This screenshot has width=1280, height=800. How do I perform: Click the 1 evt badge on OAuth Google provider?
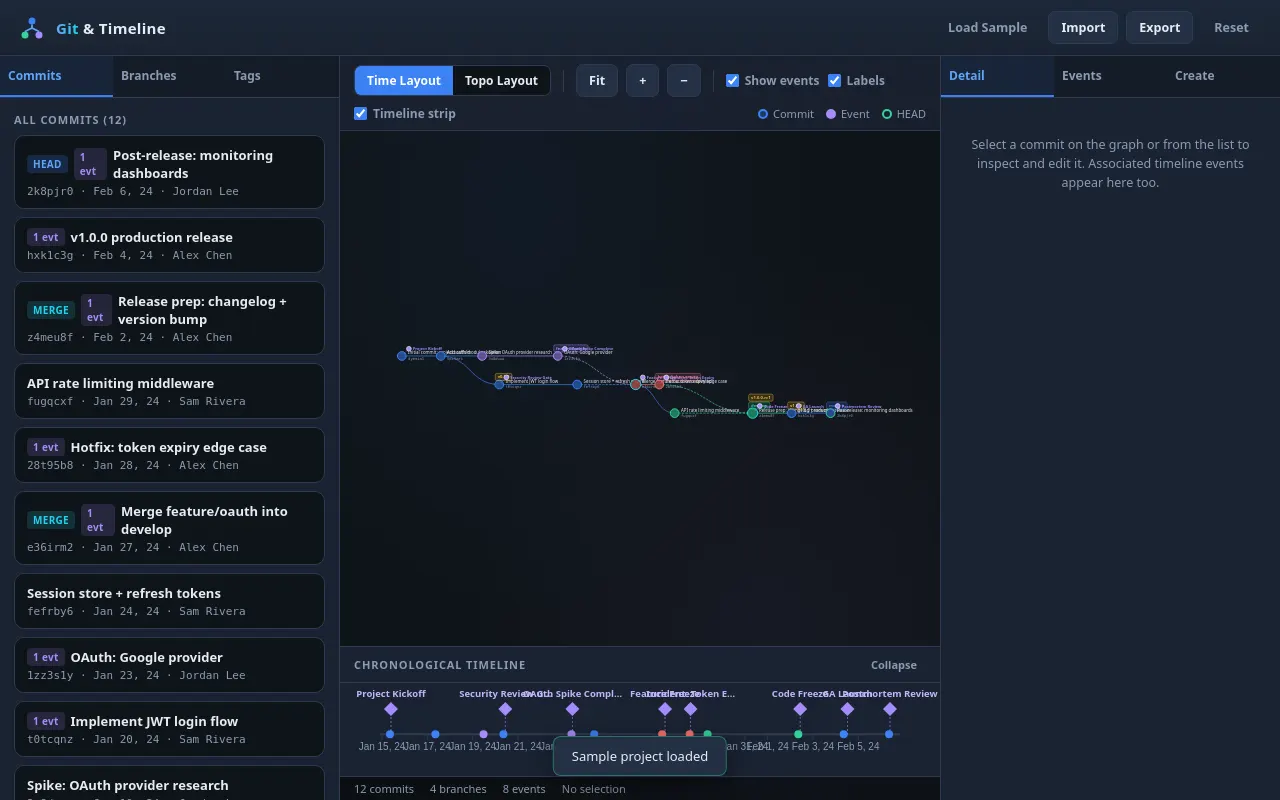point(46,657)
